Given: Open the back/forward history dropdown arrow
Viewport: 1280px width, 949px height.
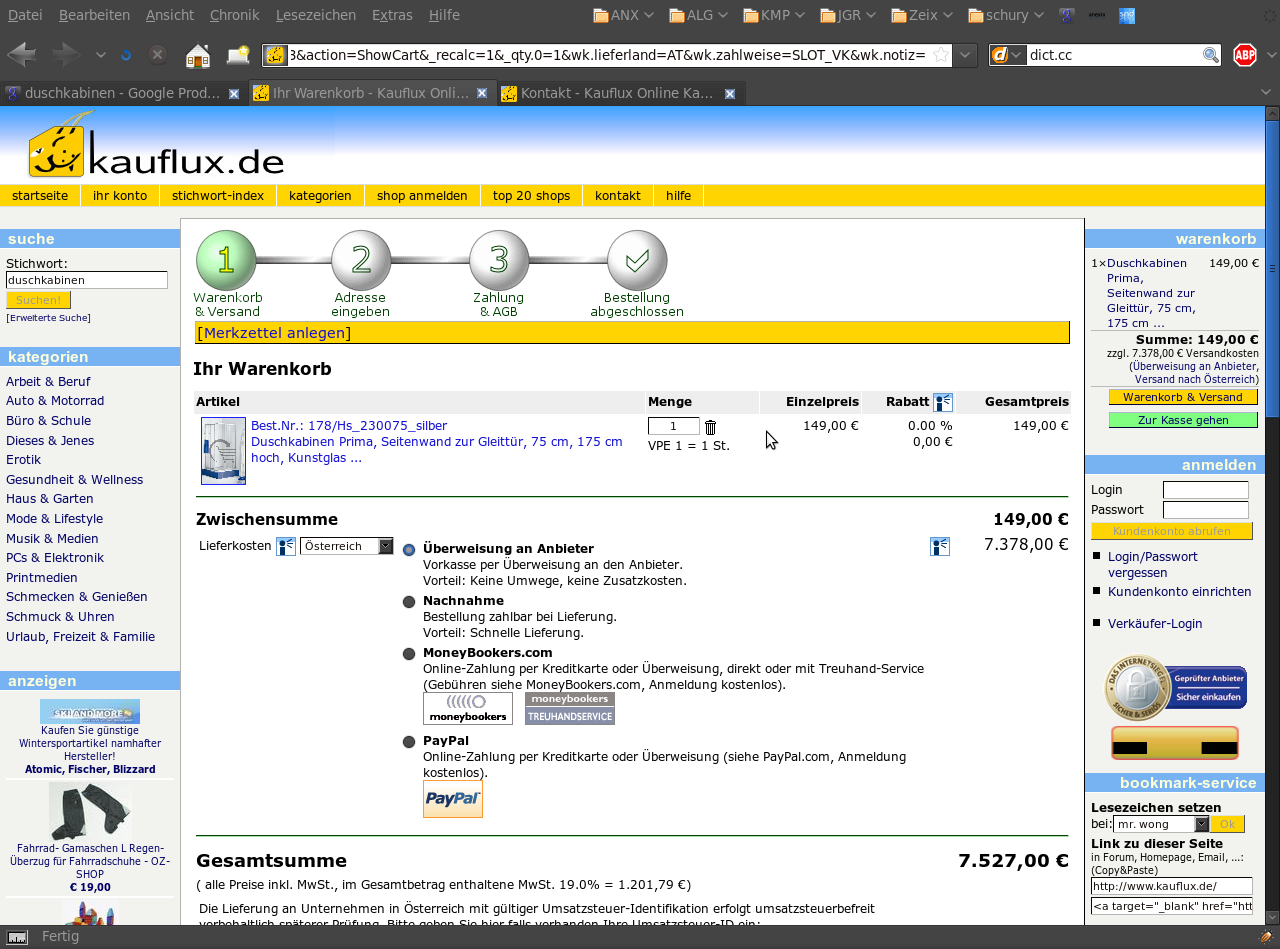Looking at the screenshot, I should (100, 55).
